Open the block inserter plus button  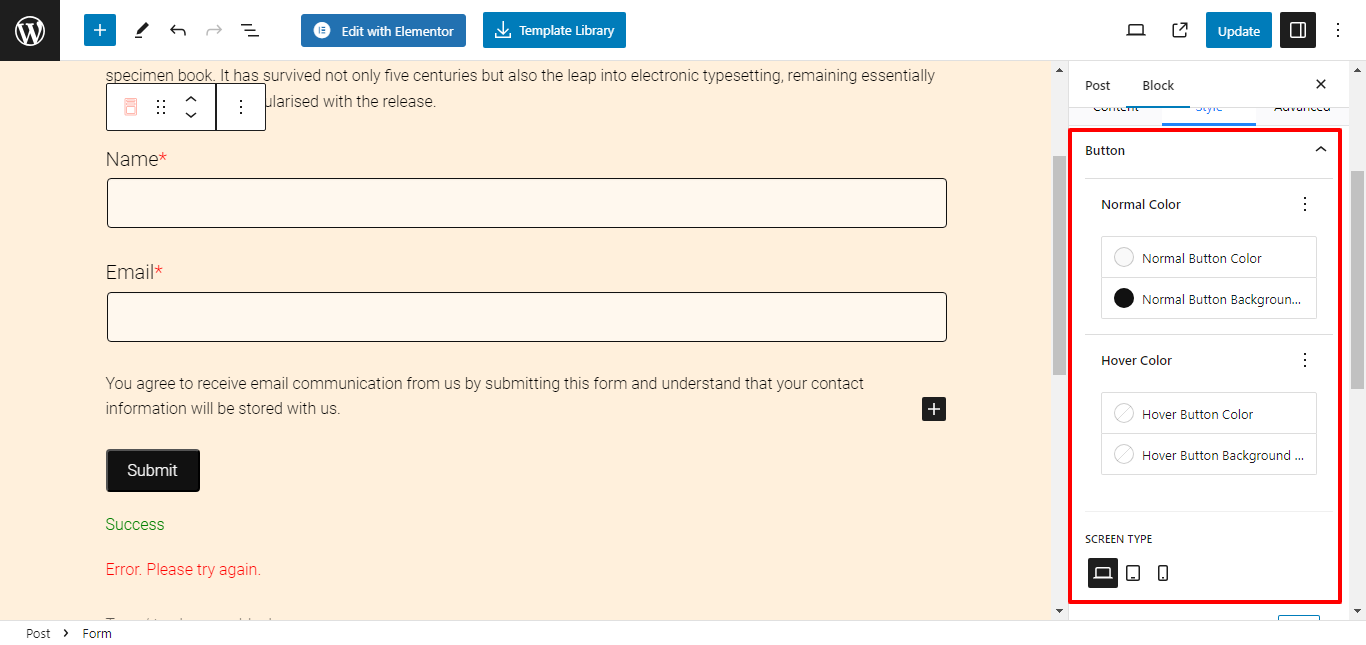coord(100,30)
